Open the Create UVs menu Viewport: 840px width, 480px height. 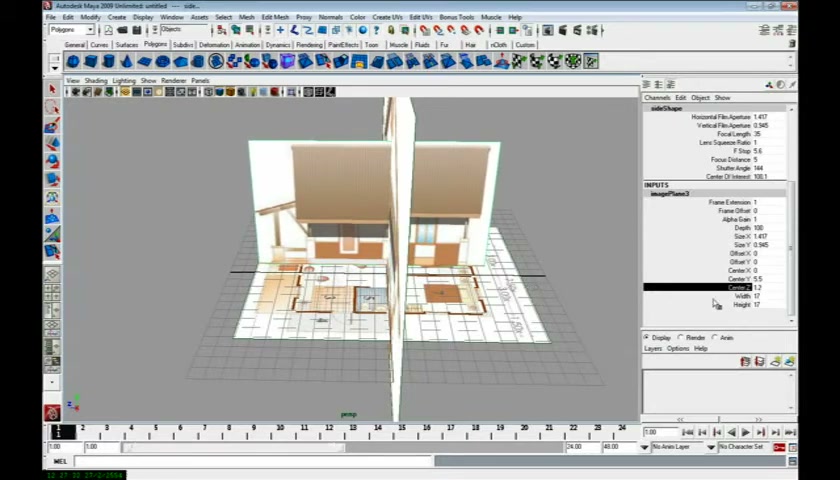click(x=387, y=17)
